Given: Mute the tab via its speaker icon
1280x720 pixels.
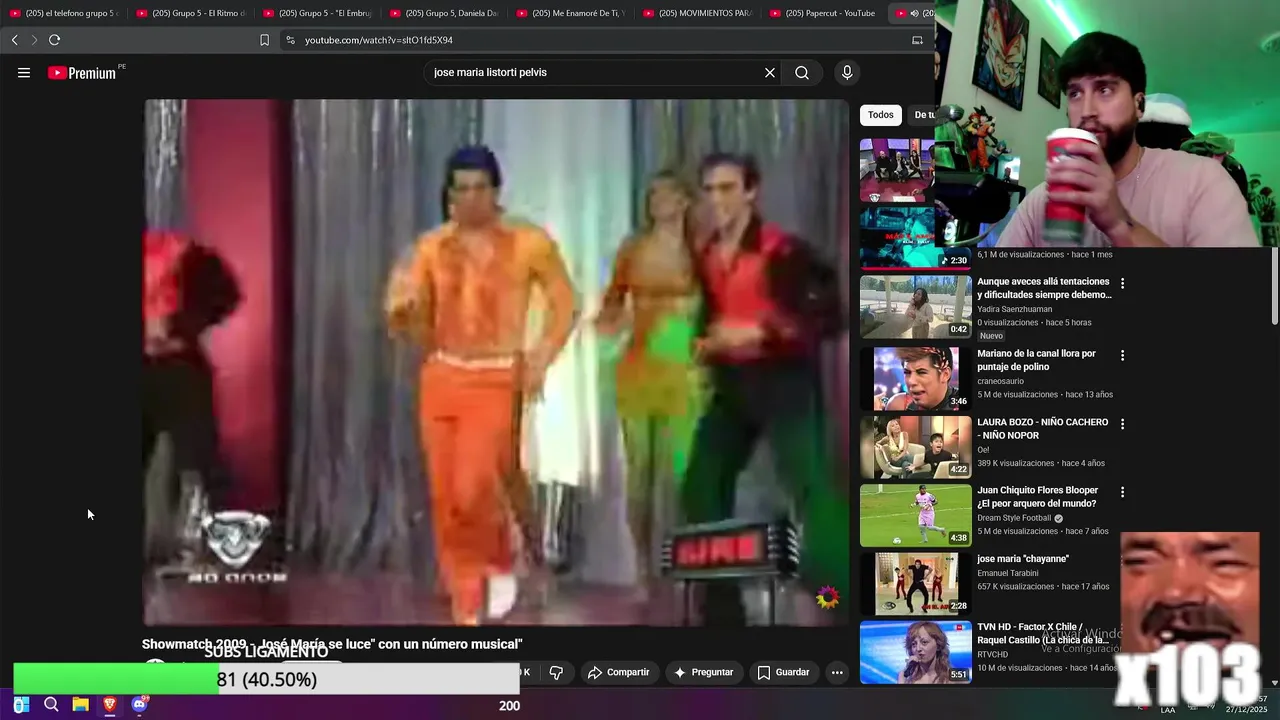Looking at the screenshot, I should (x=914, y=13).
